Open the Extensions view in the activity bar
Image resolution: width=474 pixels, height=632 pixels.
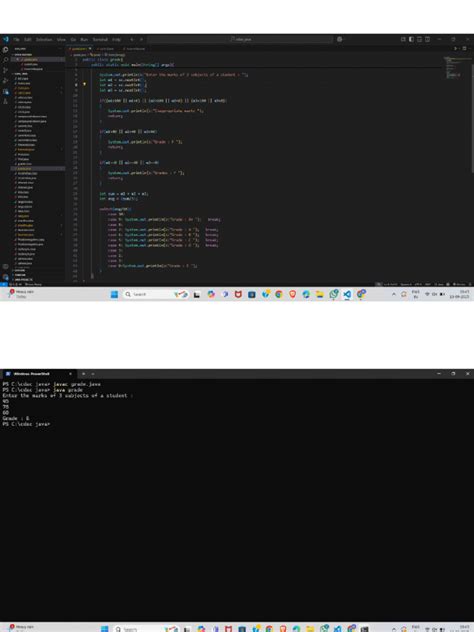point(6,91)
